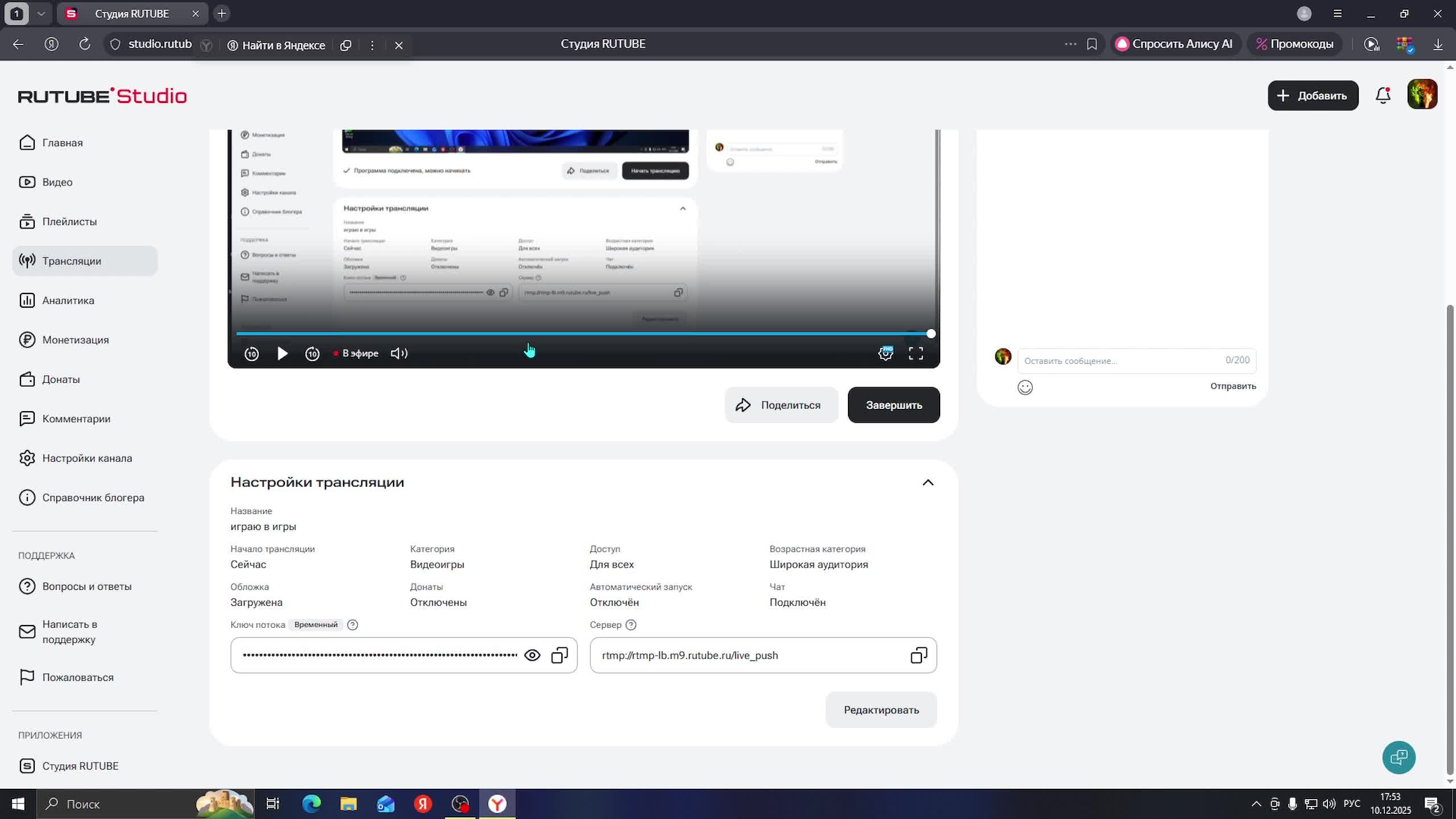This screenshot has height=819, width=1456.
Task: Click the stream progress bar handle
Action: [930, 334]
